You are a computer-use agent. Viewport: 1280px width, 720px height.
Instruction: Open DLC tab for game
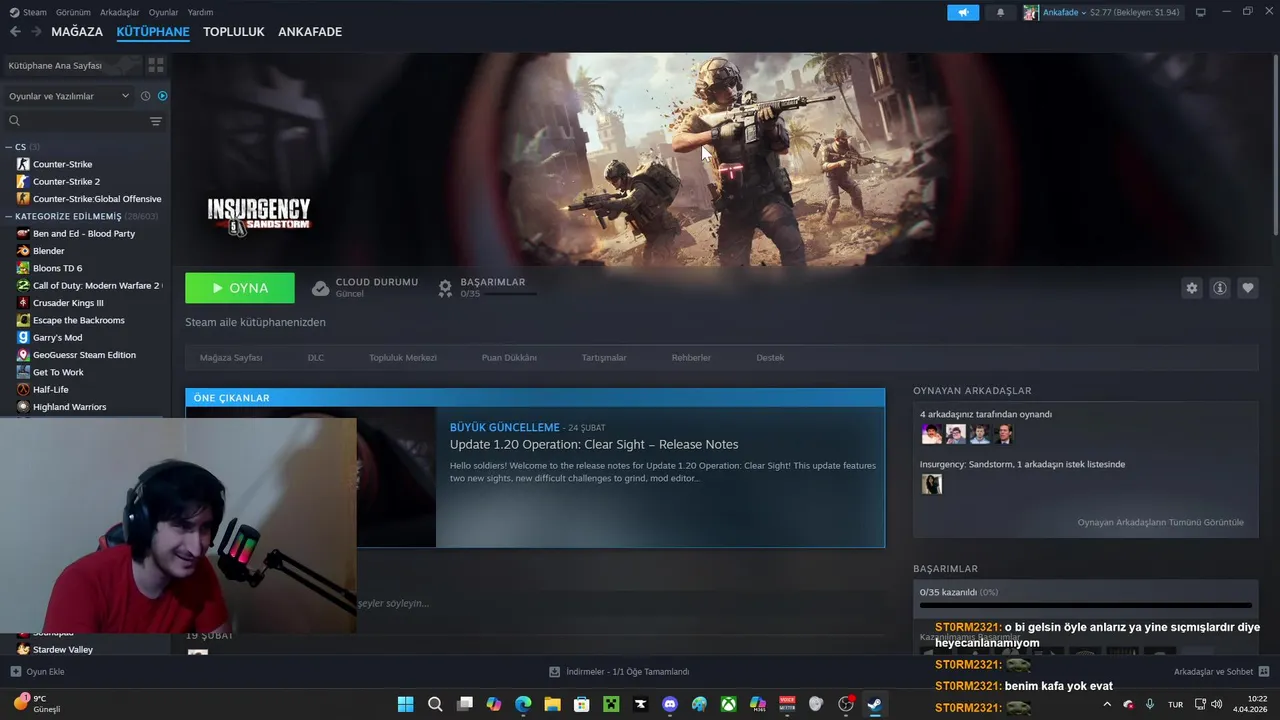[316, 357]
